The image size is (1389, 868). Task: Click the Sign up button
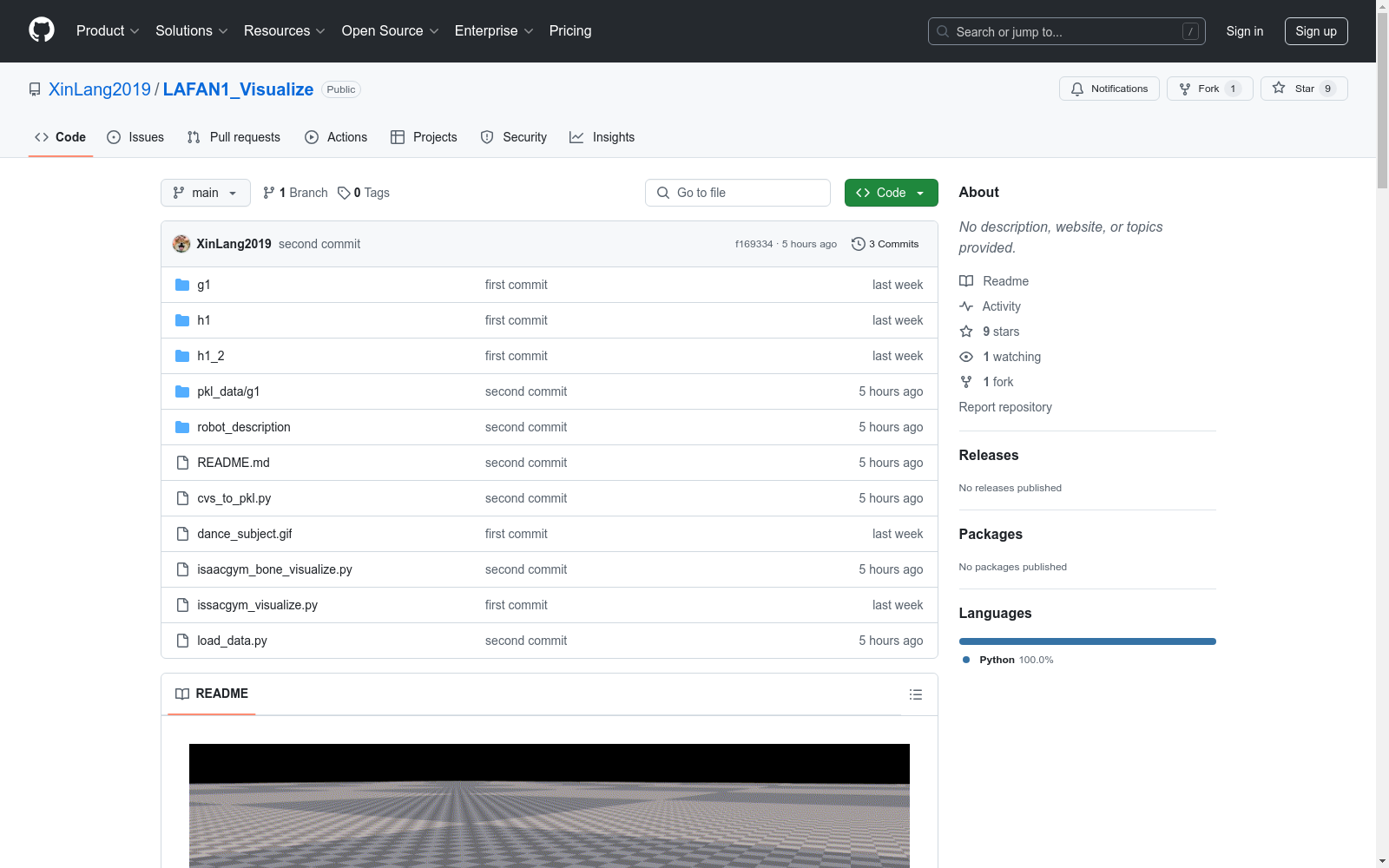[1316, 31]
